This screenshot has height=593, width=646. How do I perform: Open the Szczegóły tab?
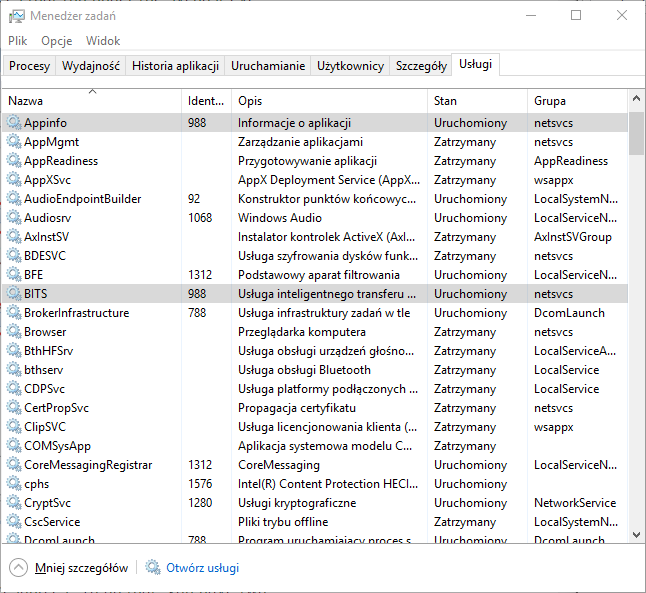click(x=421, y=66)
